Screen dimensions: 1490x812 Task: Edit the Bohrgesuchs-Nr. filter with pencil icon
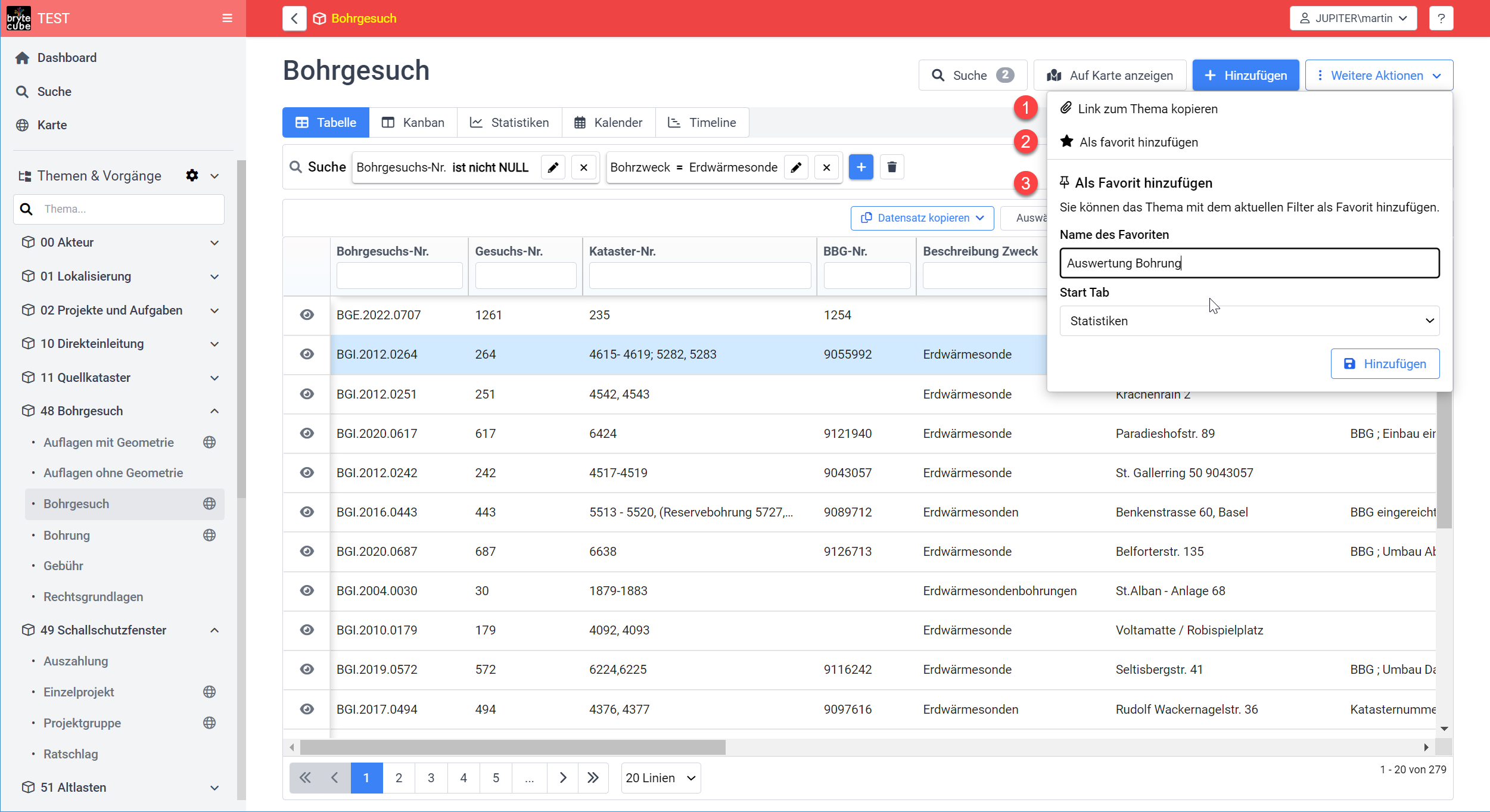pyautogui.click(x=553, y=167)
